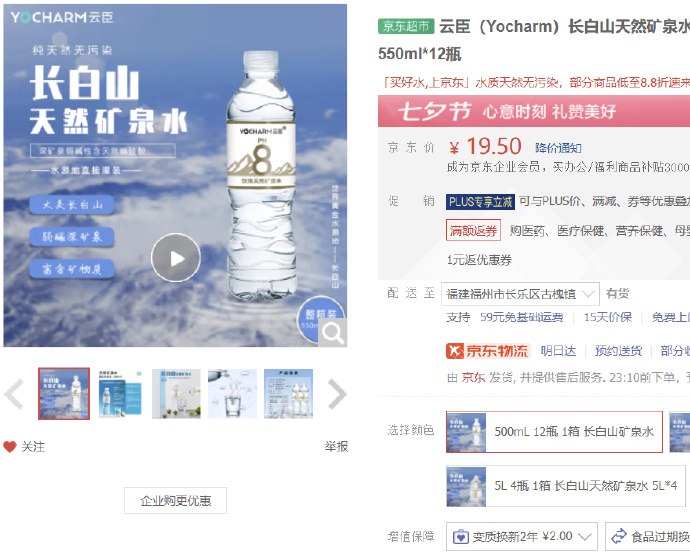Click the 变质换新 warranty shield icon
This screenshot has width=690, height=557.
tap(461, 537)
